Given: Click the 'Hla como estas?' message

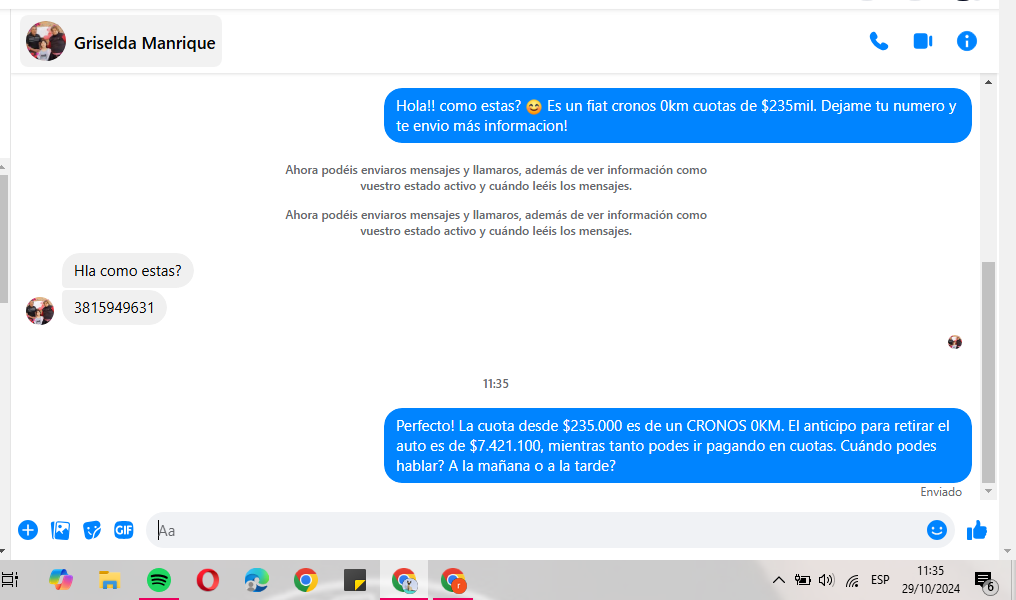Looking at the screenshot, I should [x=128, y=271].
